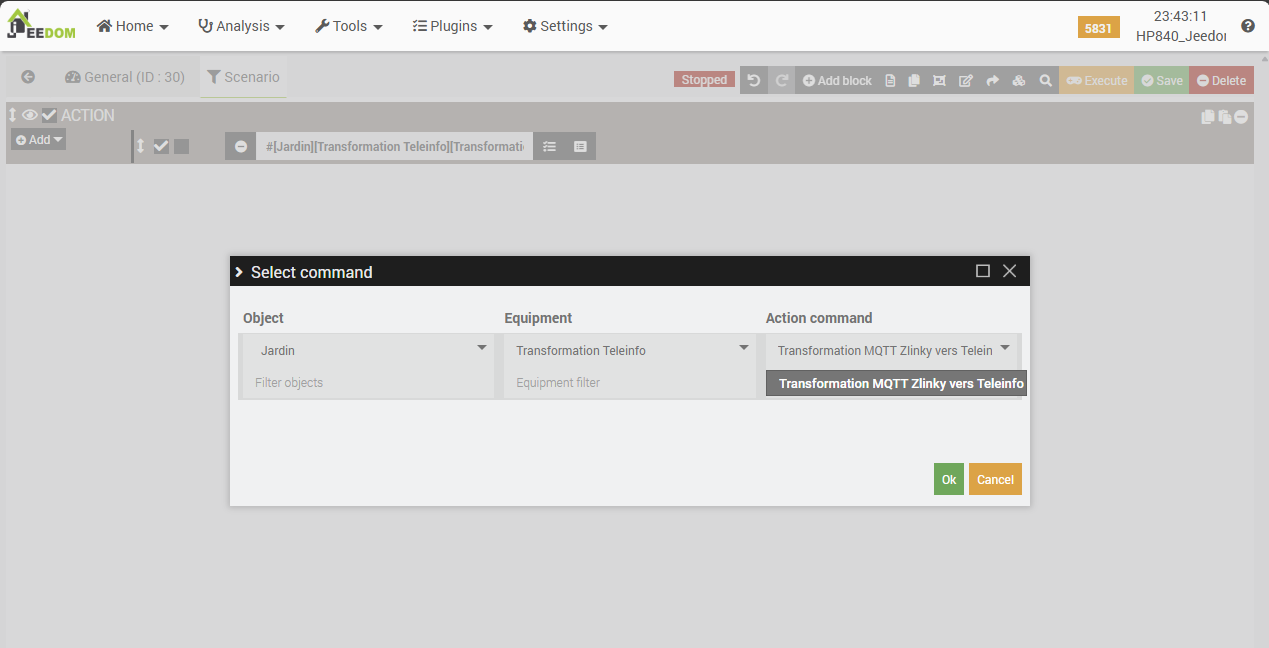
Task: Select highlighted Transformation MQTT Zlinky vers Teleinfo option
Action: (x=897, y=383)
